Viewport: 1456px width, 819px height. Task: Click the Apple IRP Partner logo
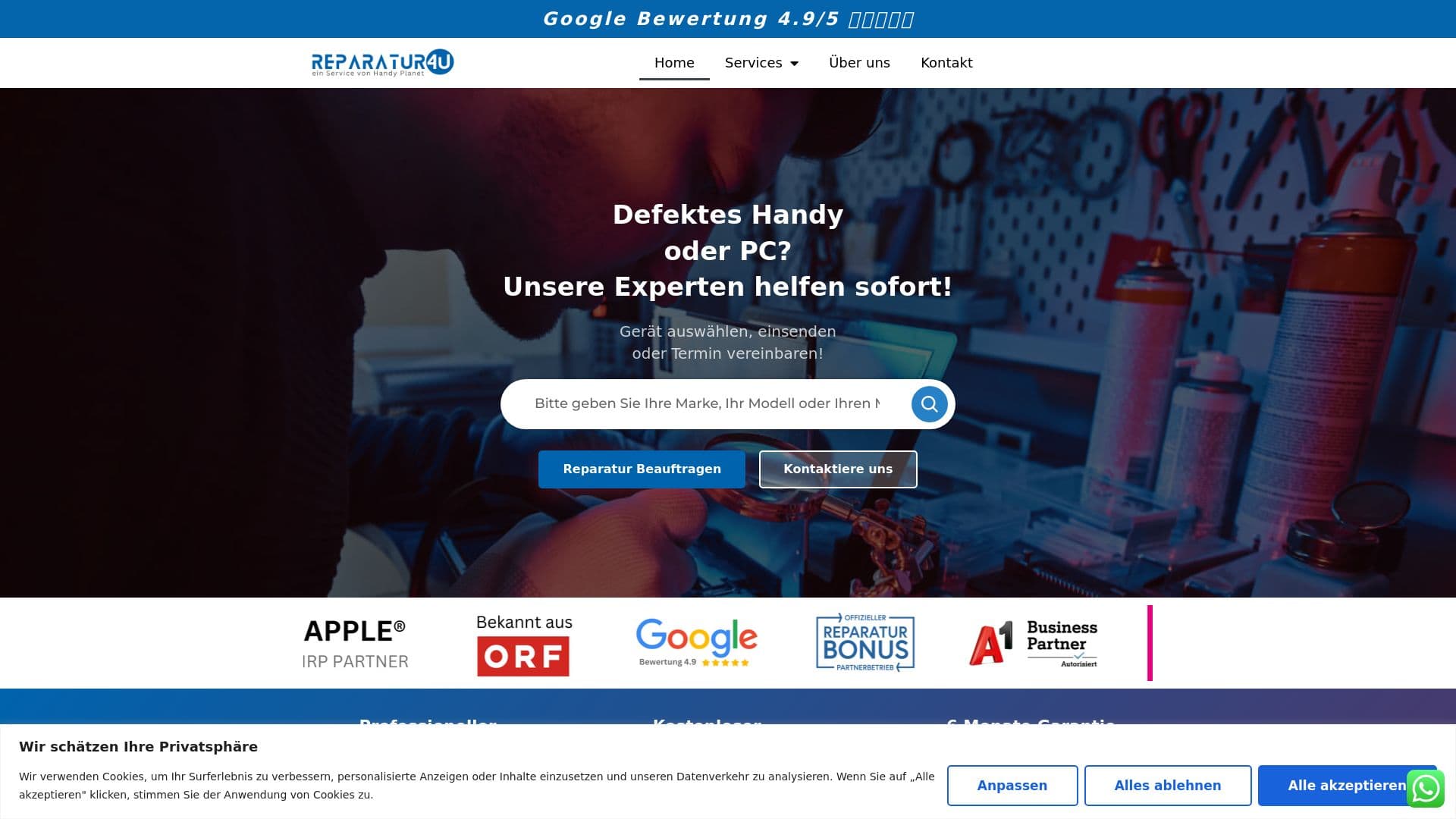click(x=355, y=644)
